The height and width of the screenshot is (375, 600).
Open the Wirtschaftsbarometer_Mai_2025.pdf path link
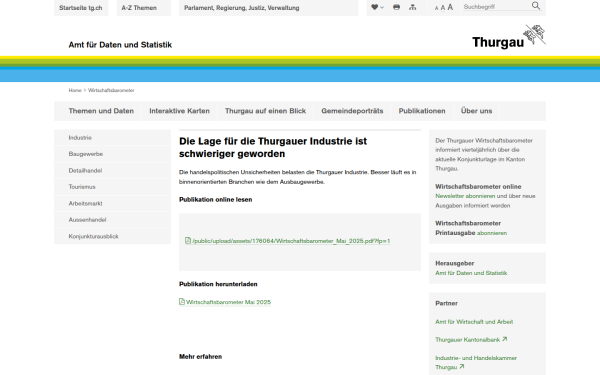click(291, 241)
